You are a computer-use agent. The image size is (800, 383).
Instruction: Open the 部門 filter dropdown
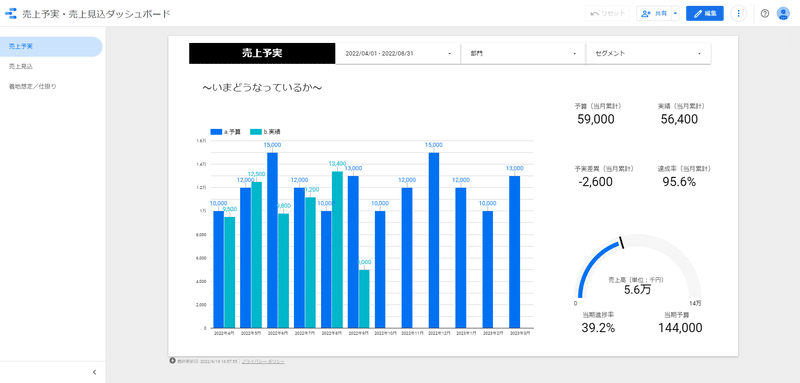523,54
